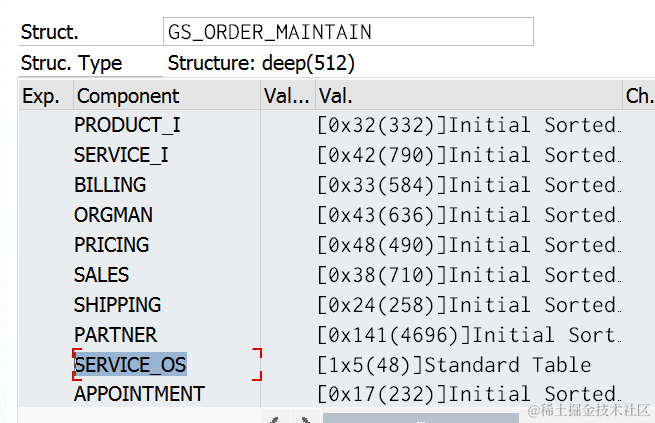Click the Component column header
The width and height of the screenshot is (655, 423).
167,96
